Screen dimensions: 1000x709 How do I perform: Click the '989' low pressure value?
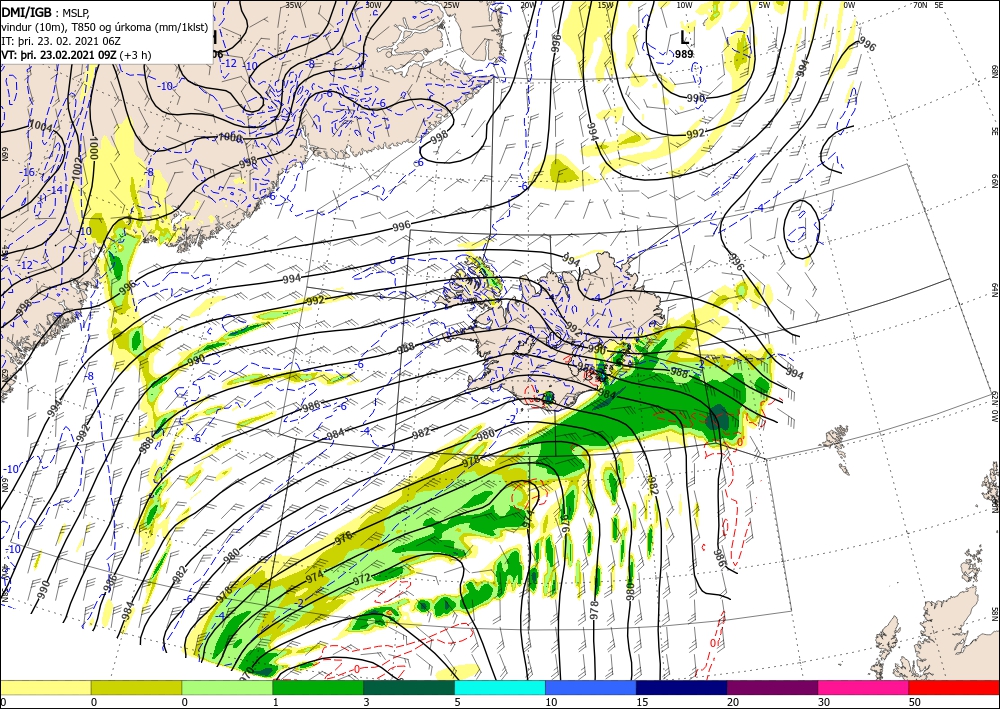(684, 54)
